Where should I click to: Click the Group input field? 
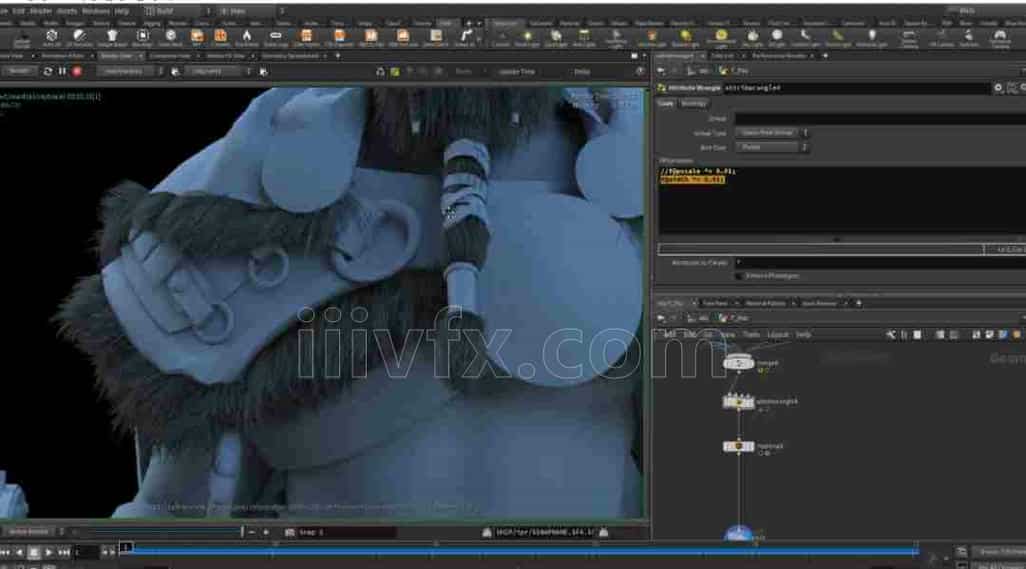880,118
